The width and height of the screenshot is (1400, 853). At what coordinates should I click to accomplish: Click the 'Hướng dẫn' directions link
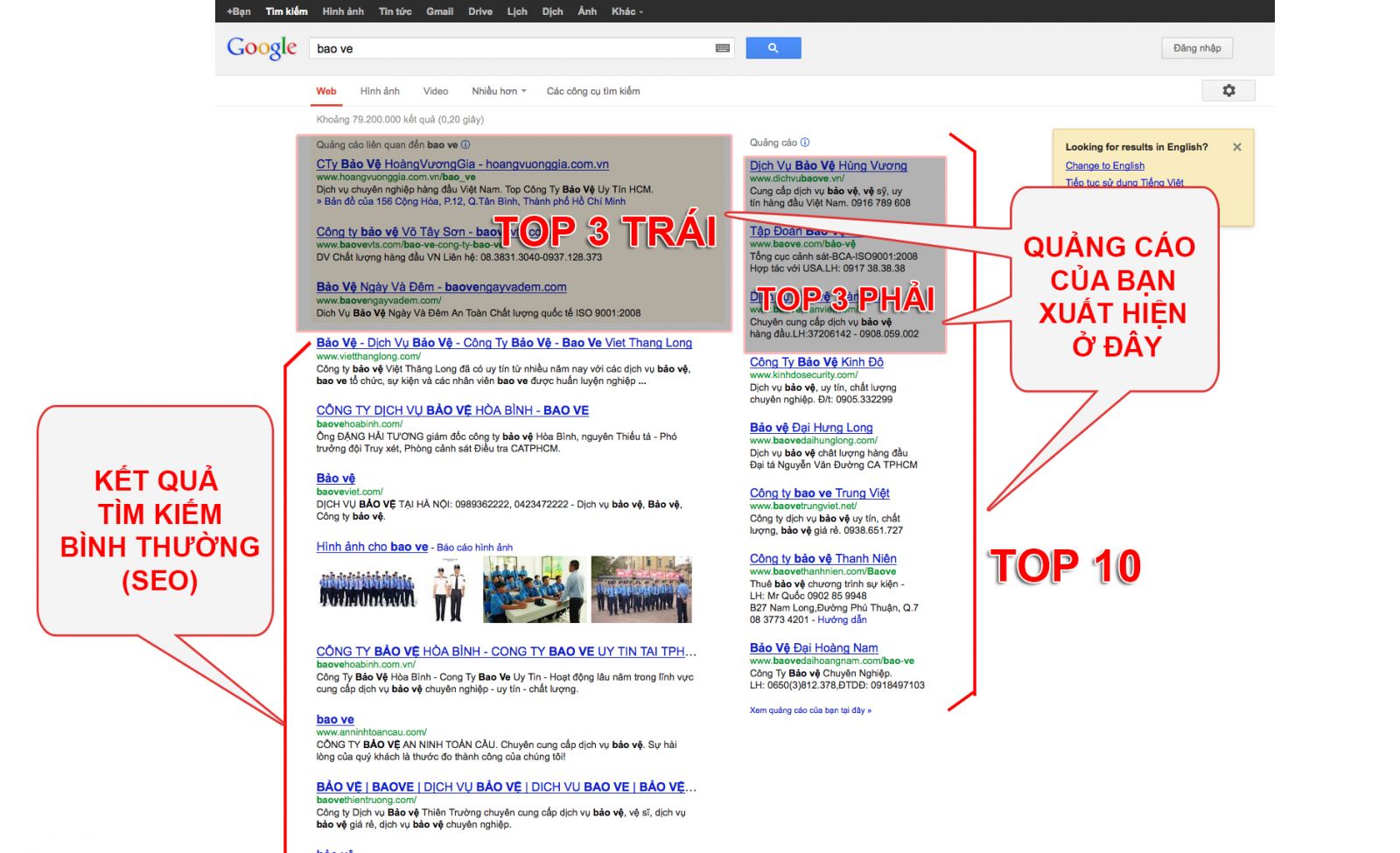tap(842, 620)
